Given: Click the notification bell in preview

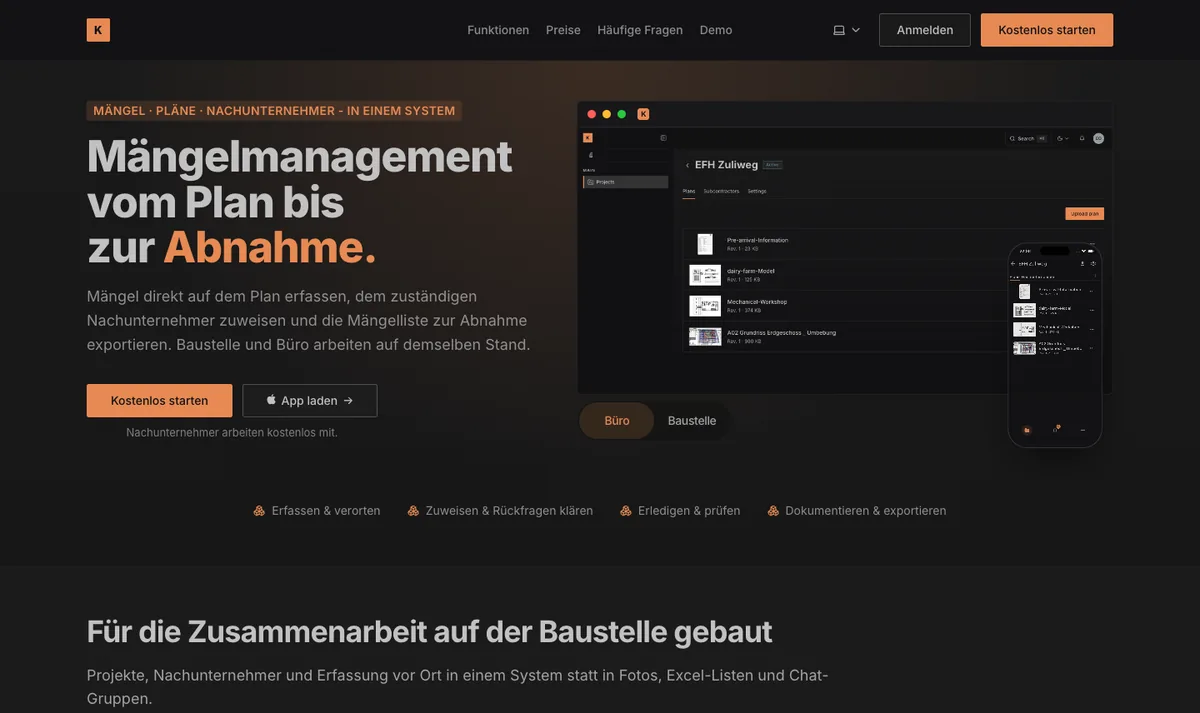Looking at the screenshot, I should click(x=1082, y=138).
